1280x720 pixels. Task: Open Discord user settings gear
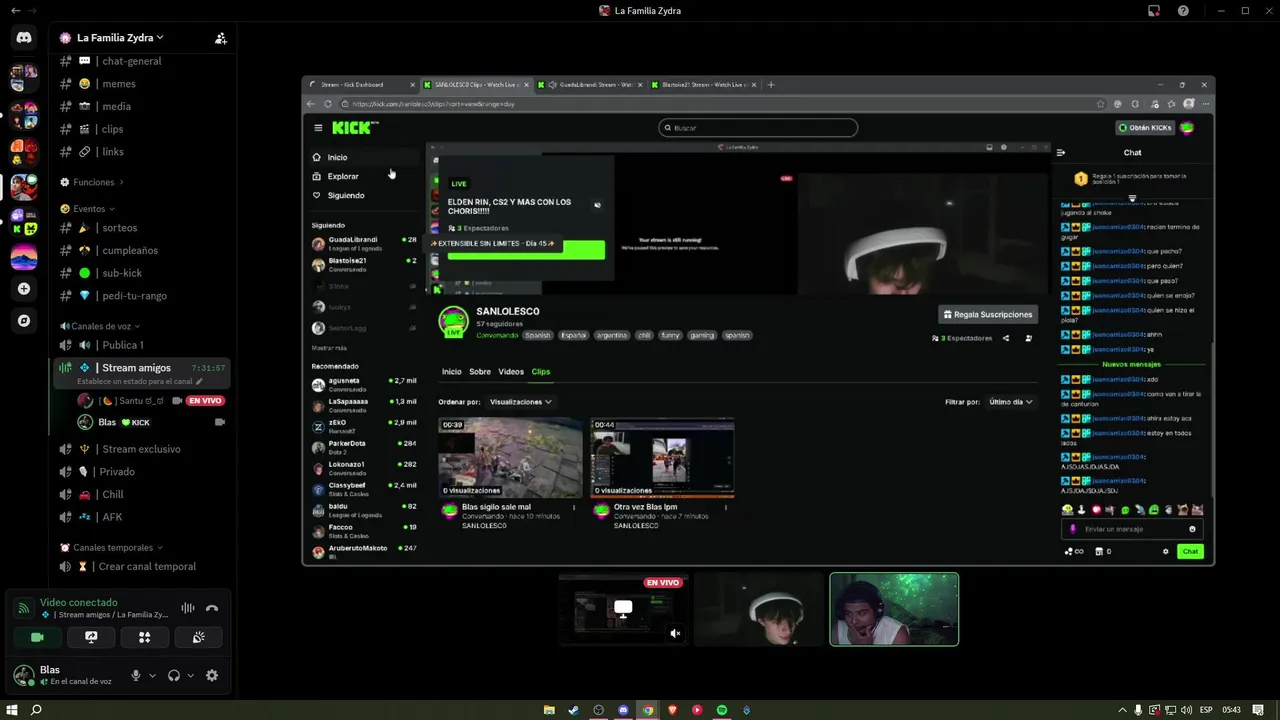(212, 676)
